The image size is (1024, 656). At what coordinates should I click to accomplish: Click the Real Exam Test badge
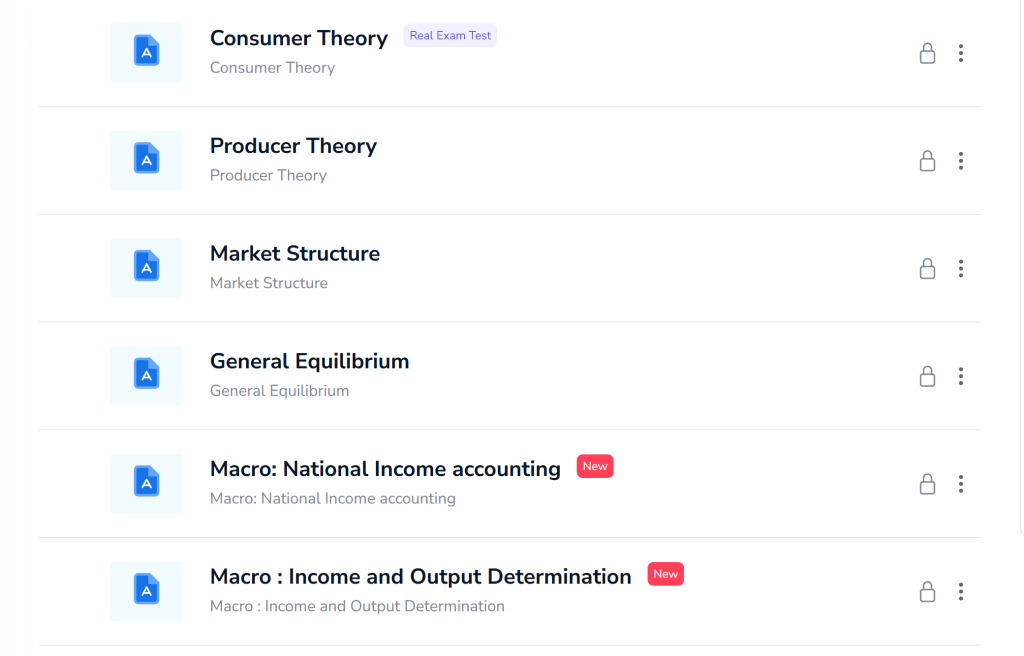click(449, 35)
